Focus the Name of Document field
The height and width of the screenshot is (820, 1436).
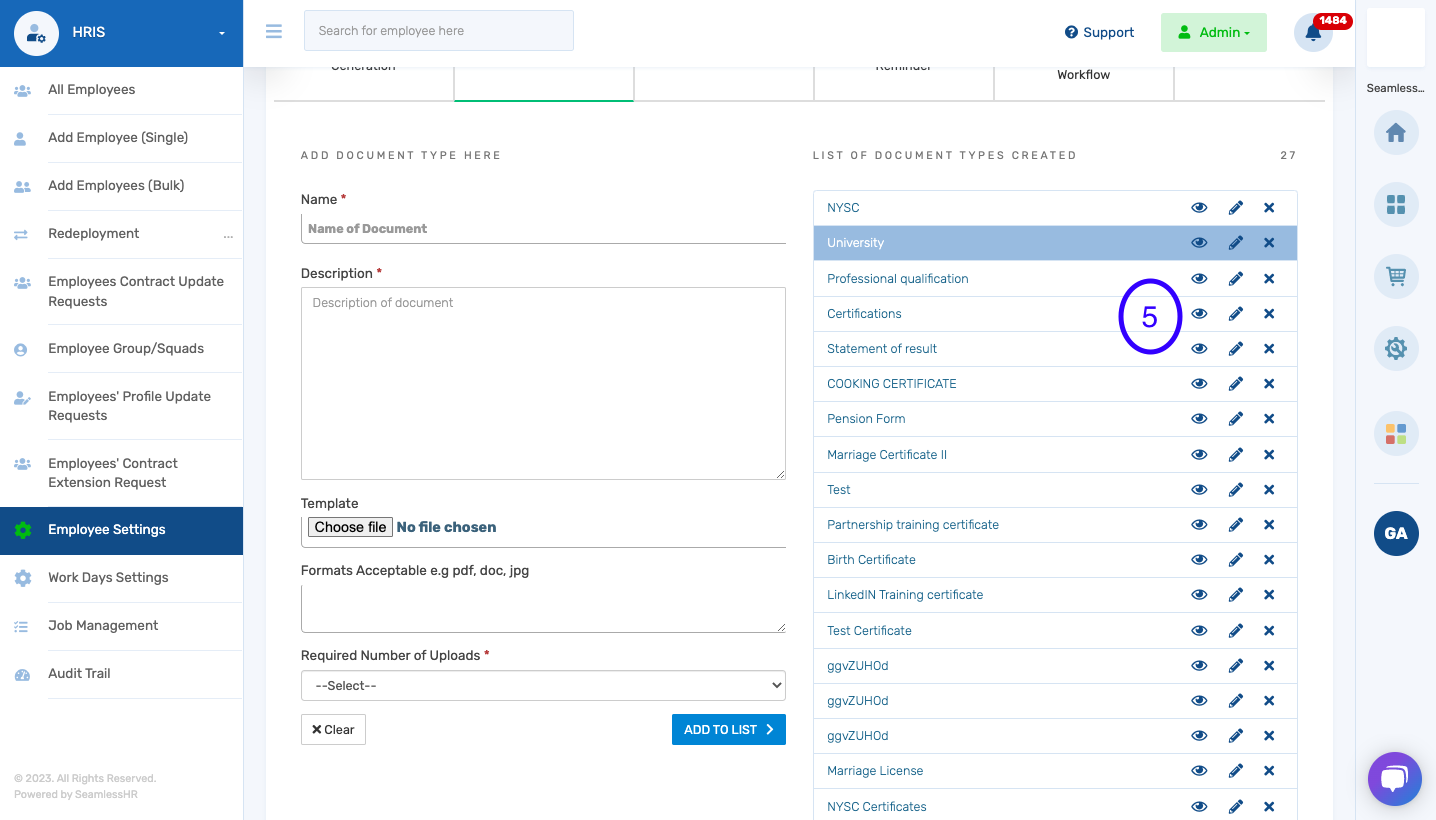[x=543, y=229]
